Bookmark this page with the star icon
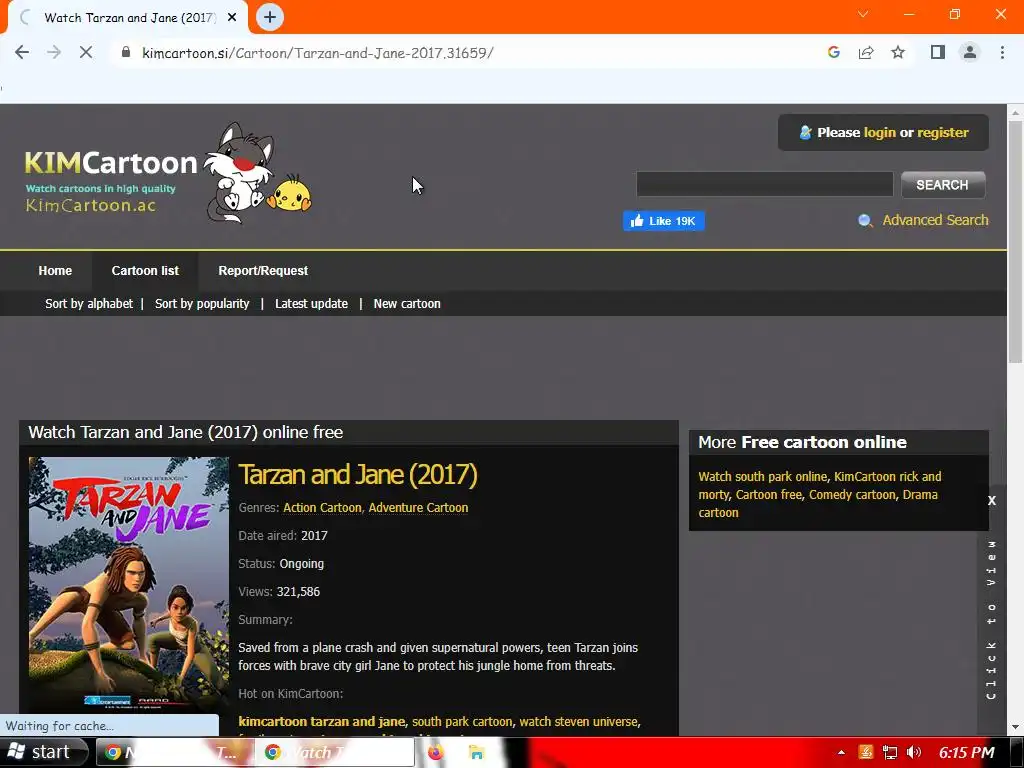 pyautogui.click(x=898, y=52)
